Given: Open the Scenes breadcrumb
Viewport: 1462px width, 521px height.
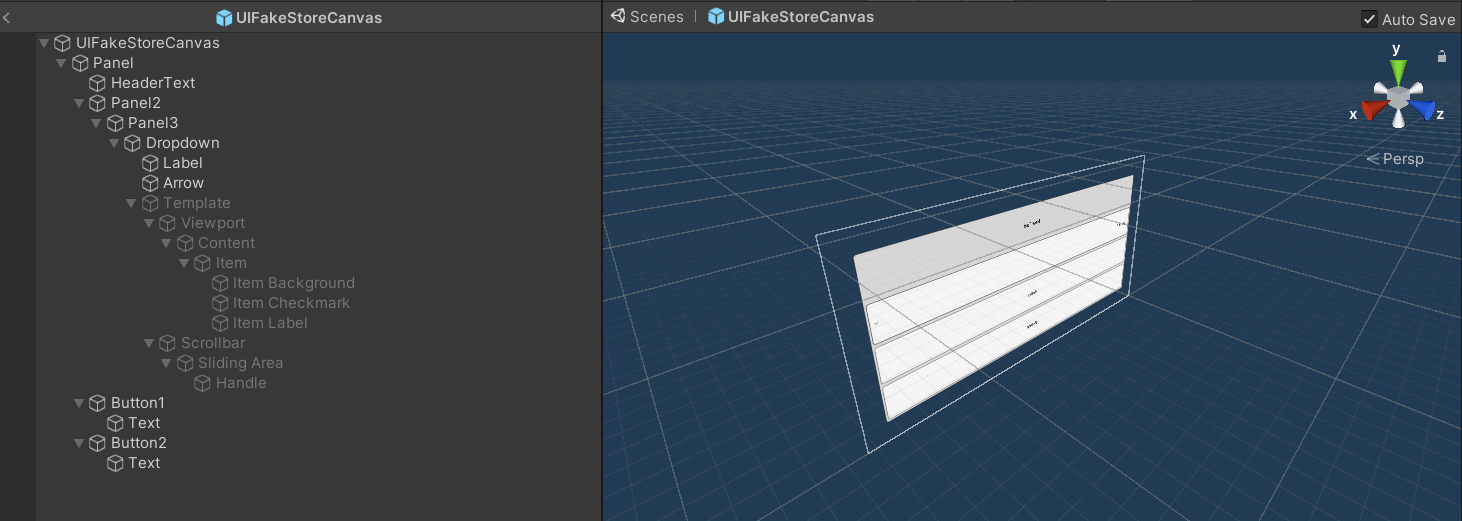Looking at the screenshot, I should click(x=657, y=17).
